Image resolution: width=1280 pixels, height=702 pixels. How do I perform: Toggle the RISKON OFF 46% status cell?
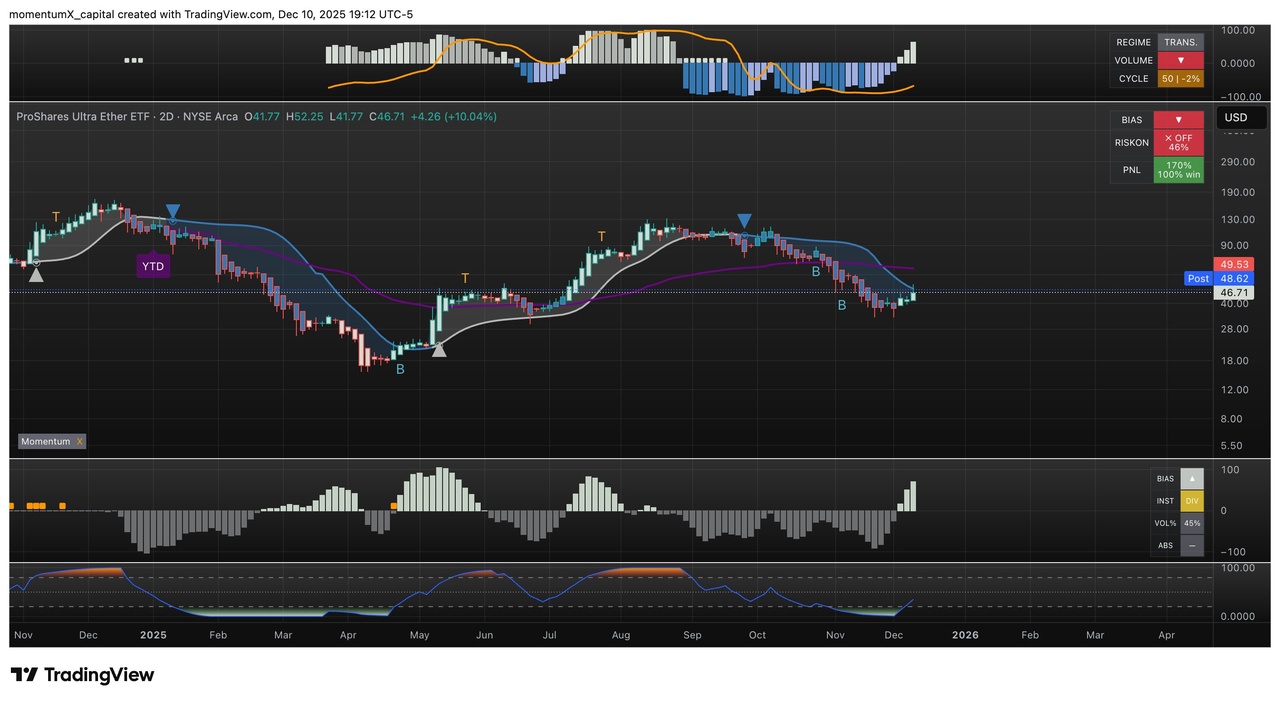1178,143
